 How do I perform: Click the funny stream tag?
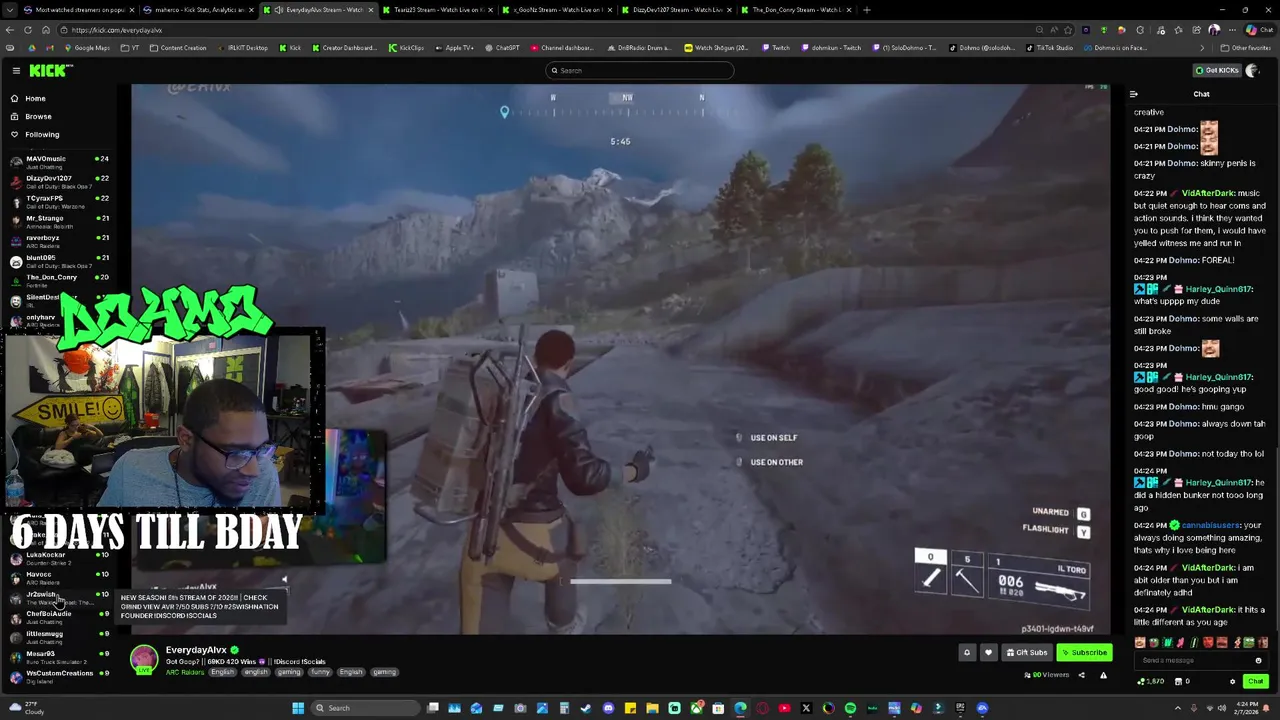coord(320,672)
